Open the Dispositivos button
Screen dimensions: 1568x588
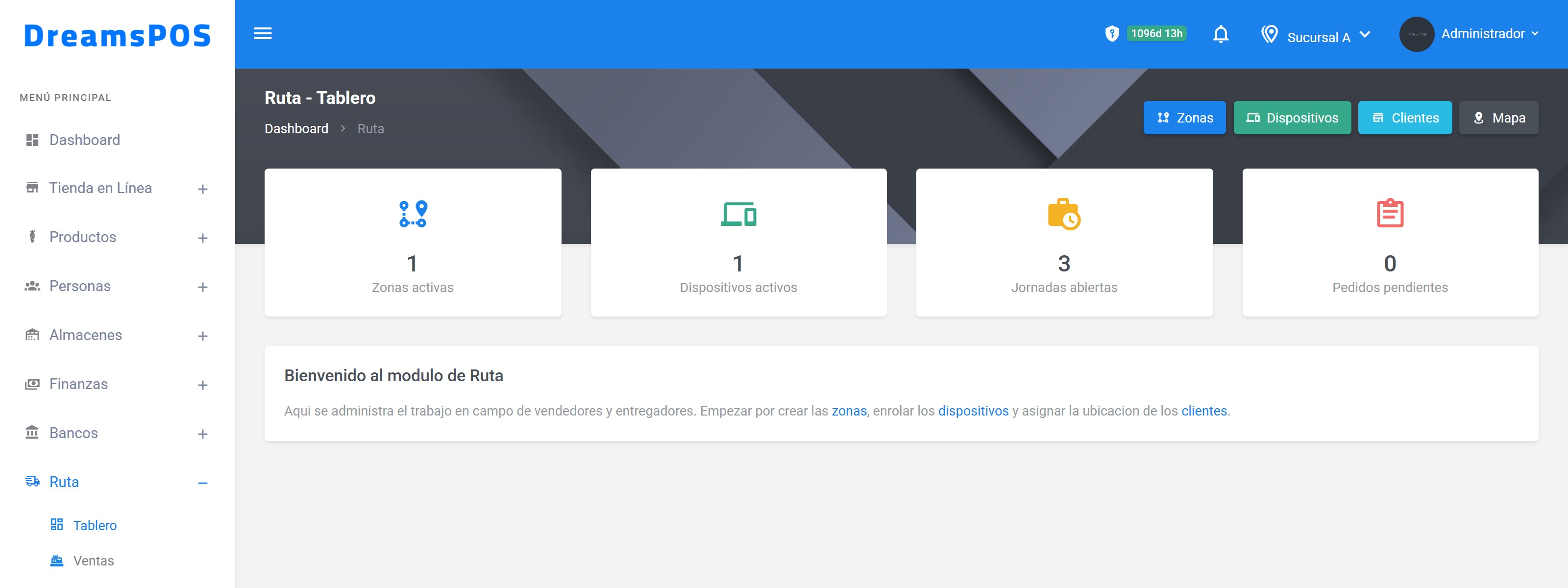coord(1292,118)
